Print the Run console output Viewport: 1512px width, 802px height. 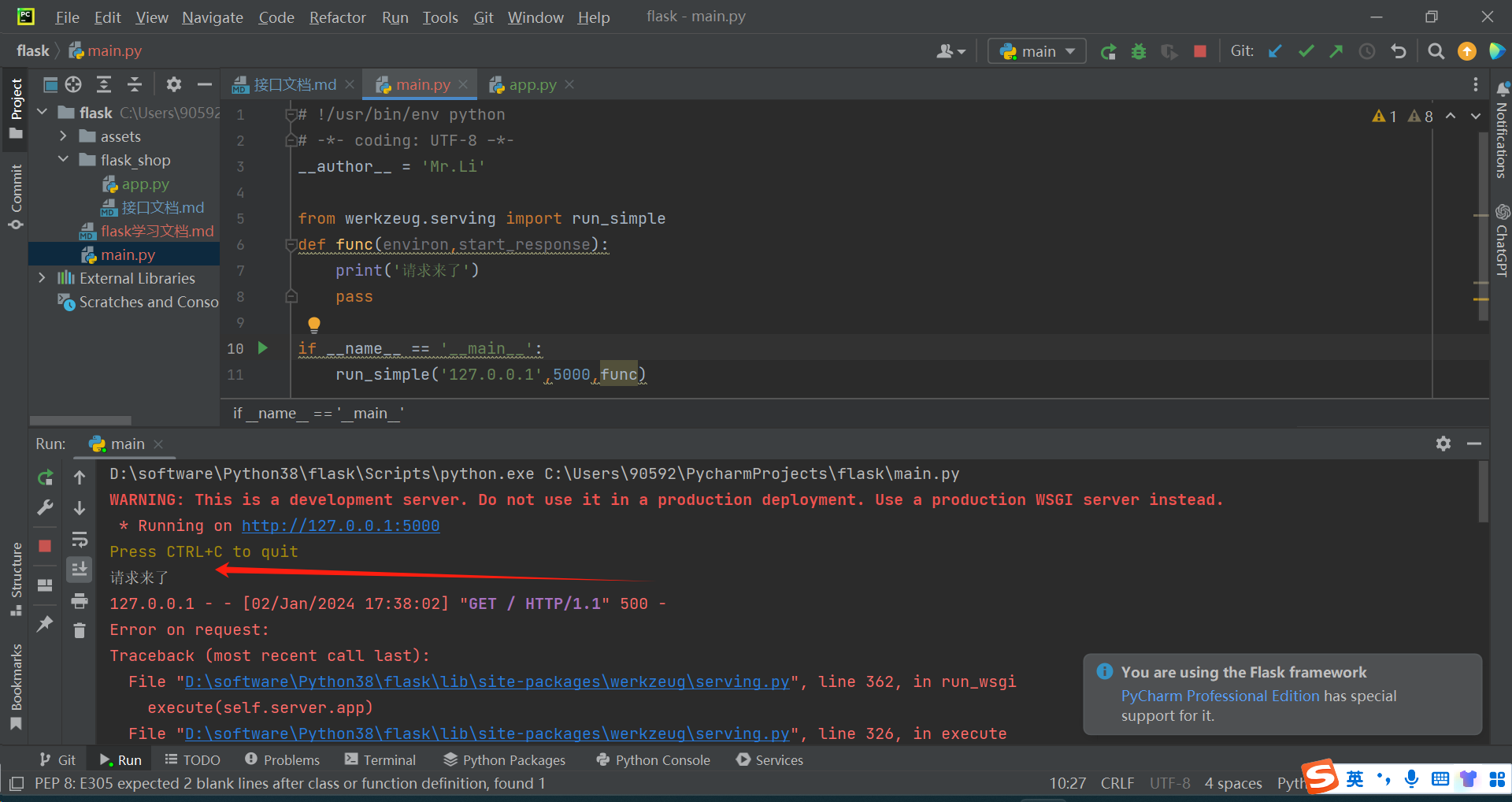pos(80,601)
